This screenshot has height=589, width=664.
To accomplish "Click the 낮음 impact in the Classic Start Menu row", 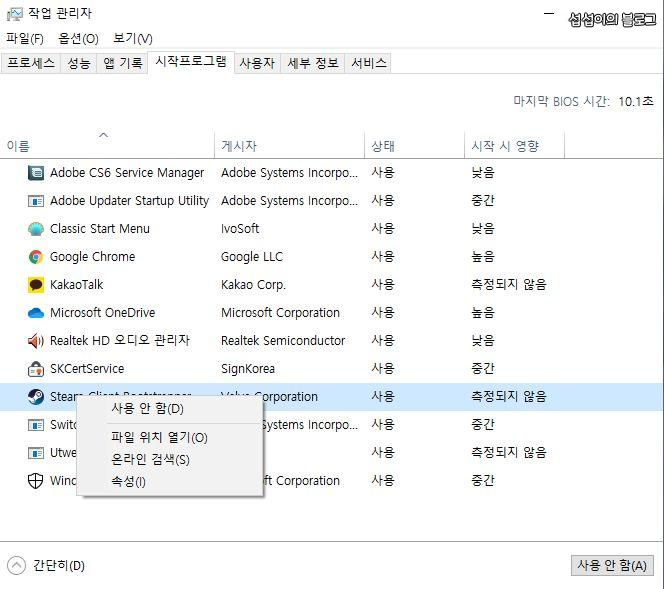I will 483,229.
